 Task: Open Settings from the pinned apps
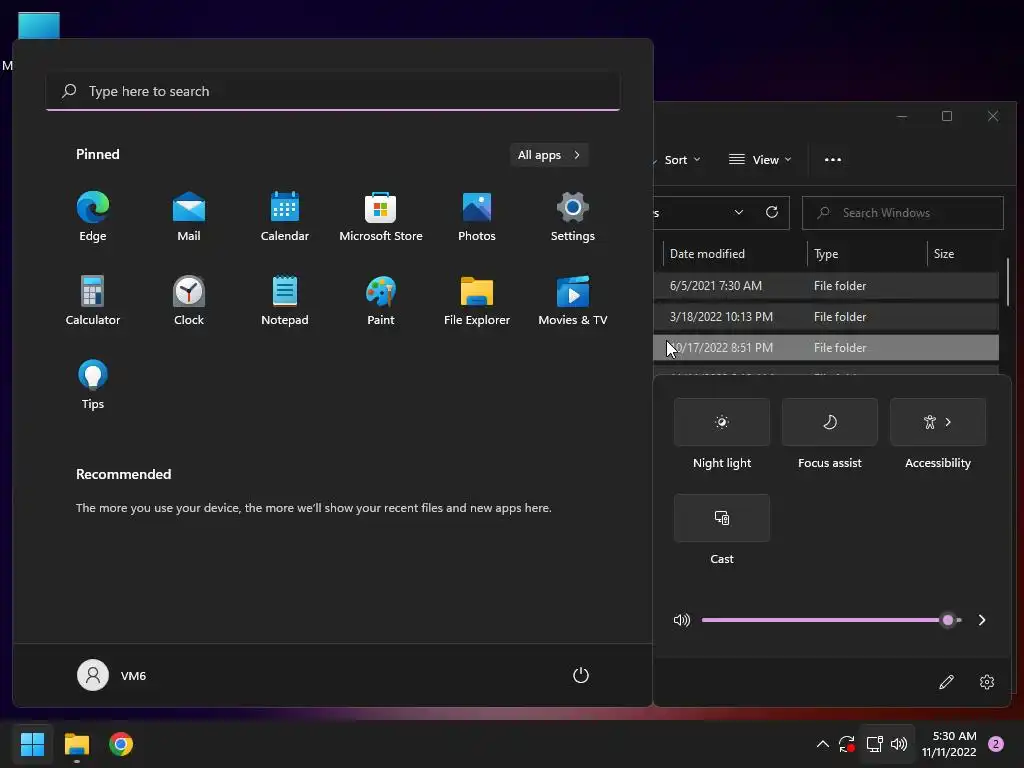(x=573, y=217)
